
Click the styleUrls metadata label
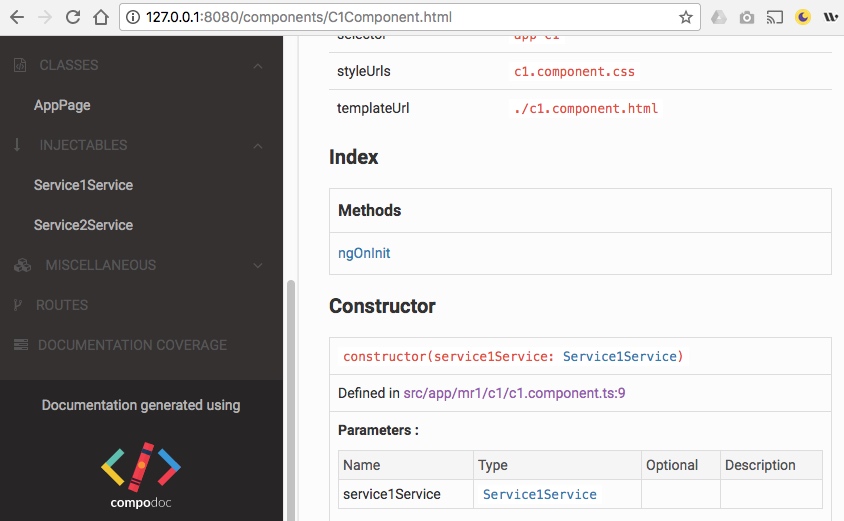pos(364,71)
